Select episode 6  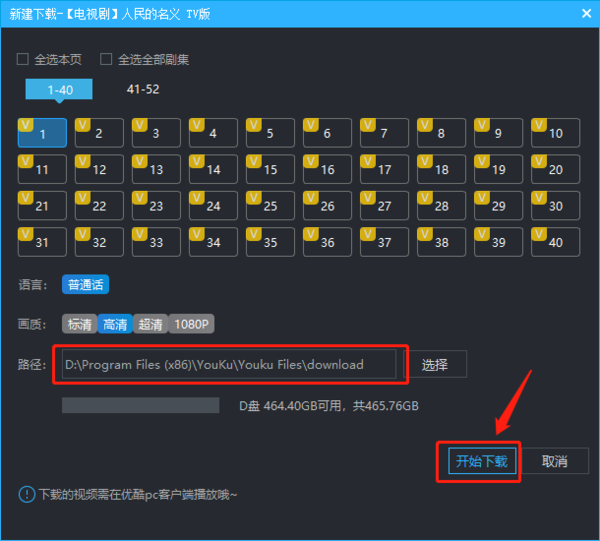pyautogui.click(x=327, y=133)
